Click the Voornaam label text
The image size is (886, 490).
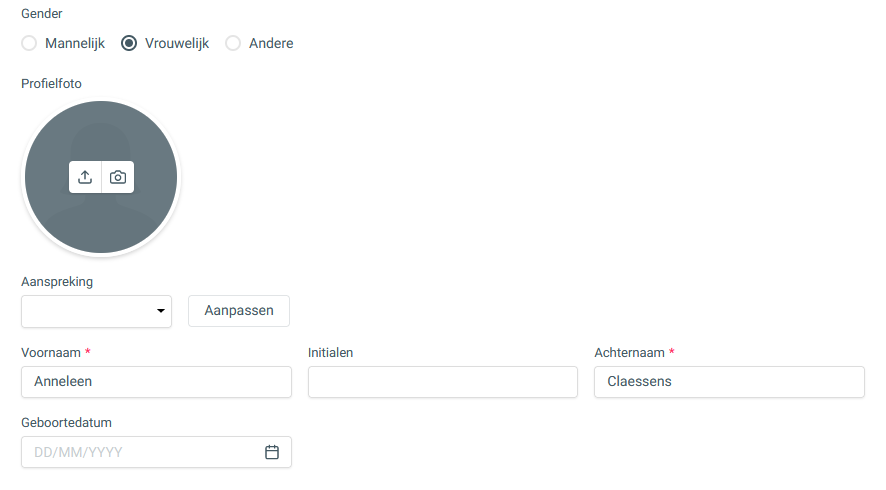pyautogui.click(x=51, y=353)
